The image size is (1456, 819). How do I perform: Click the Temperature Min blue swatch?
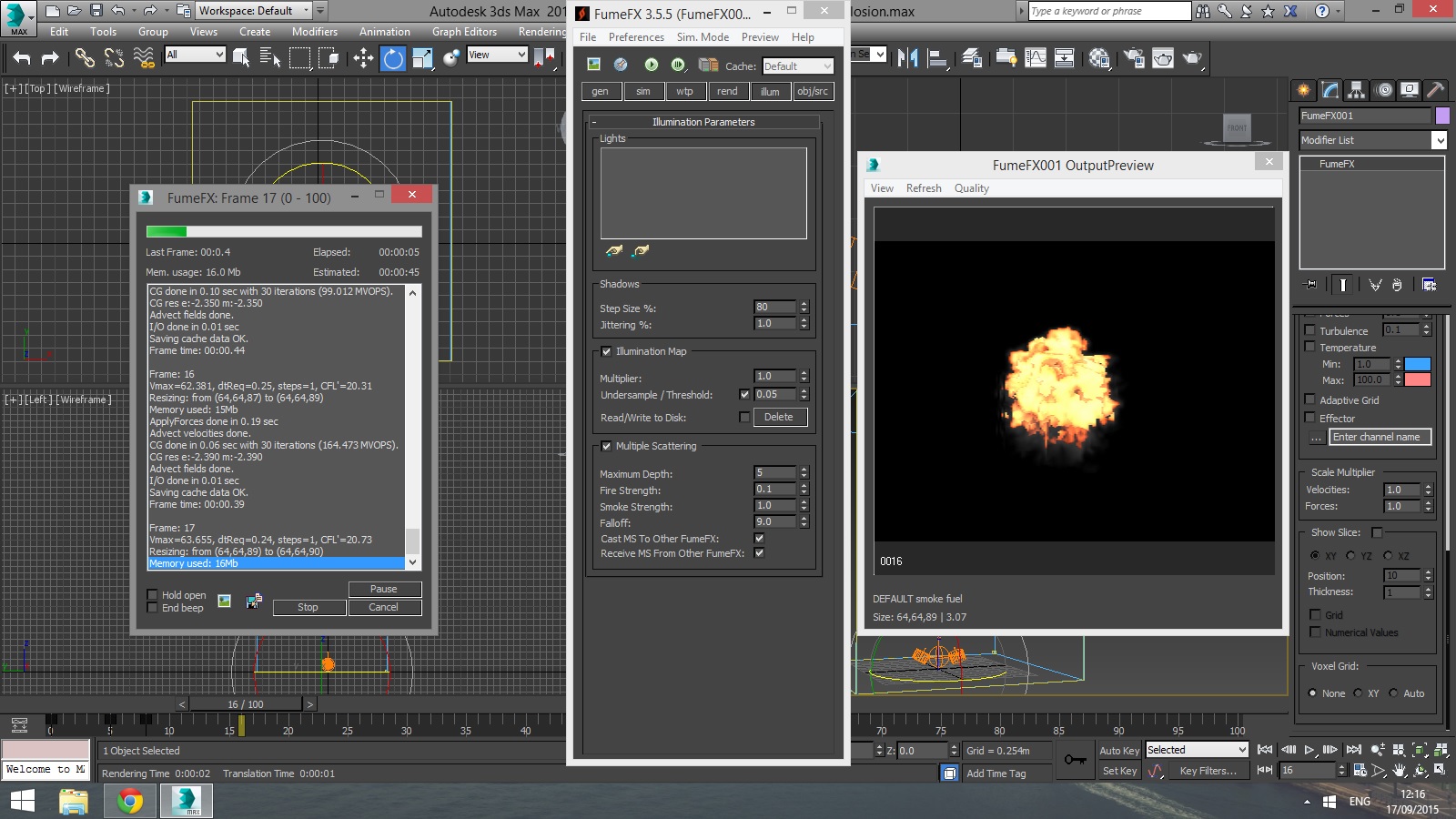(1418, 364)
